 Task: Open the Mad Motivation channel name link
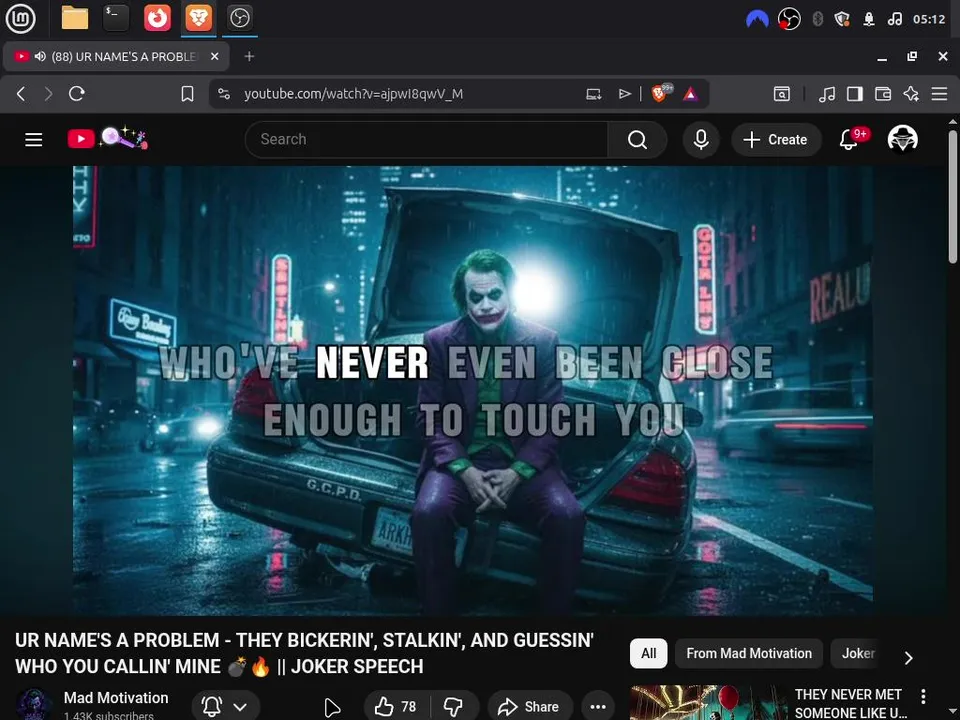coord(116,698)
